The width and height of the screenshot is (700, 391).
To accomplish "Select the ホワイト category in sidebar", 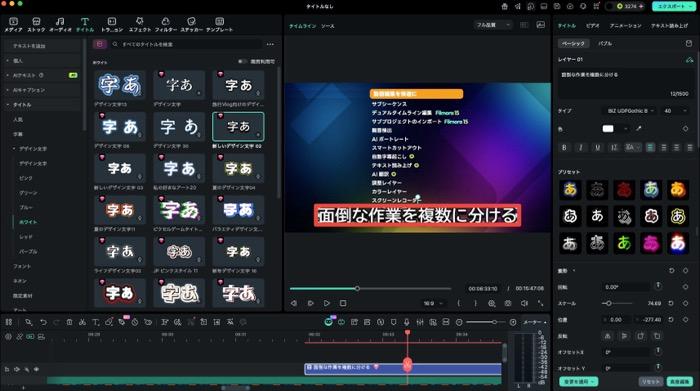I will (x=29, y=222).
